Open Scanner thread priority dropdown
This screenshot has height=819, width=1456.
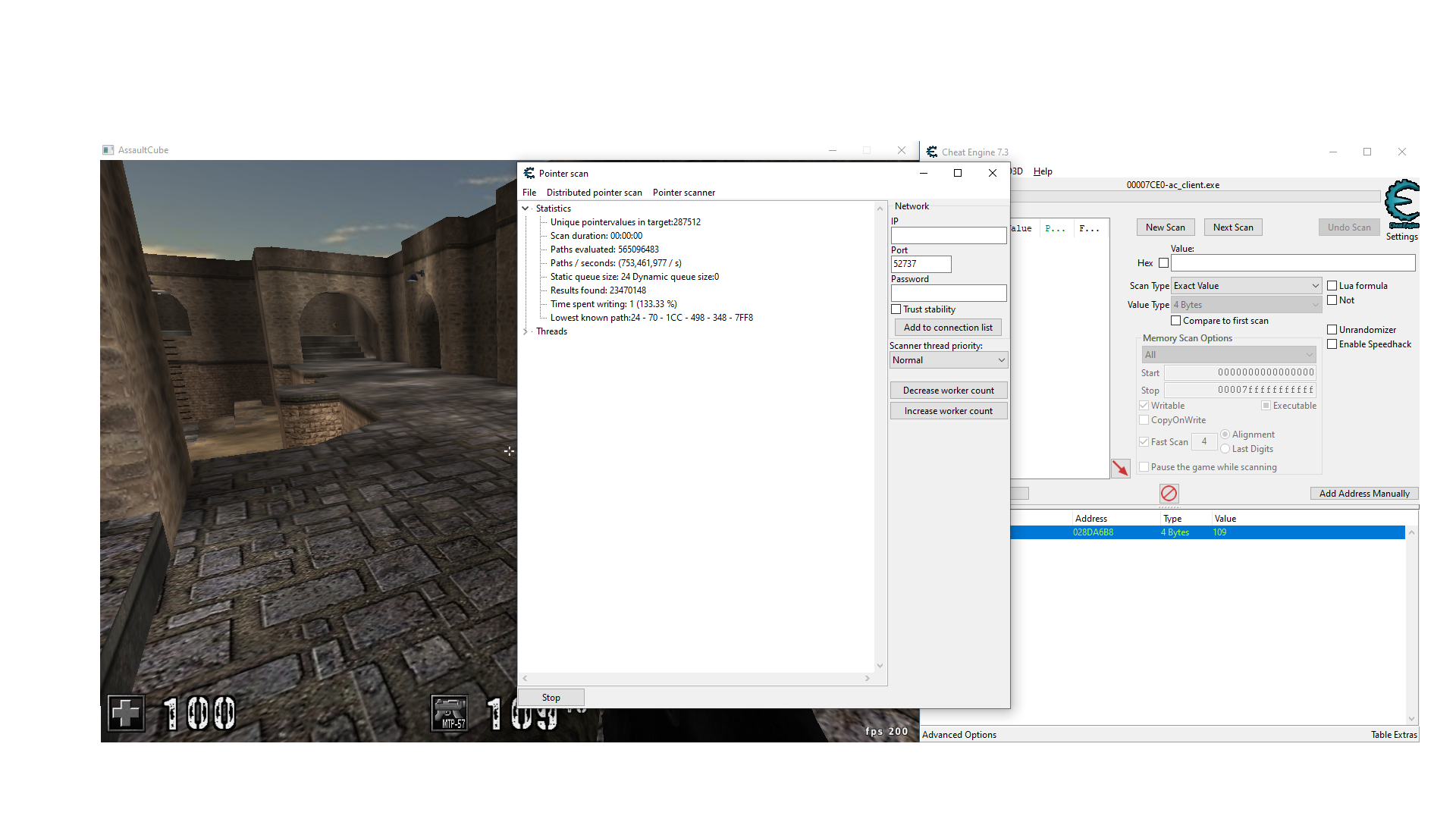coord(949,360)
